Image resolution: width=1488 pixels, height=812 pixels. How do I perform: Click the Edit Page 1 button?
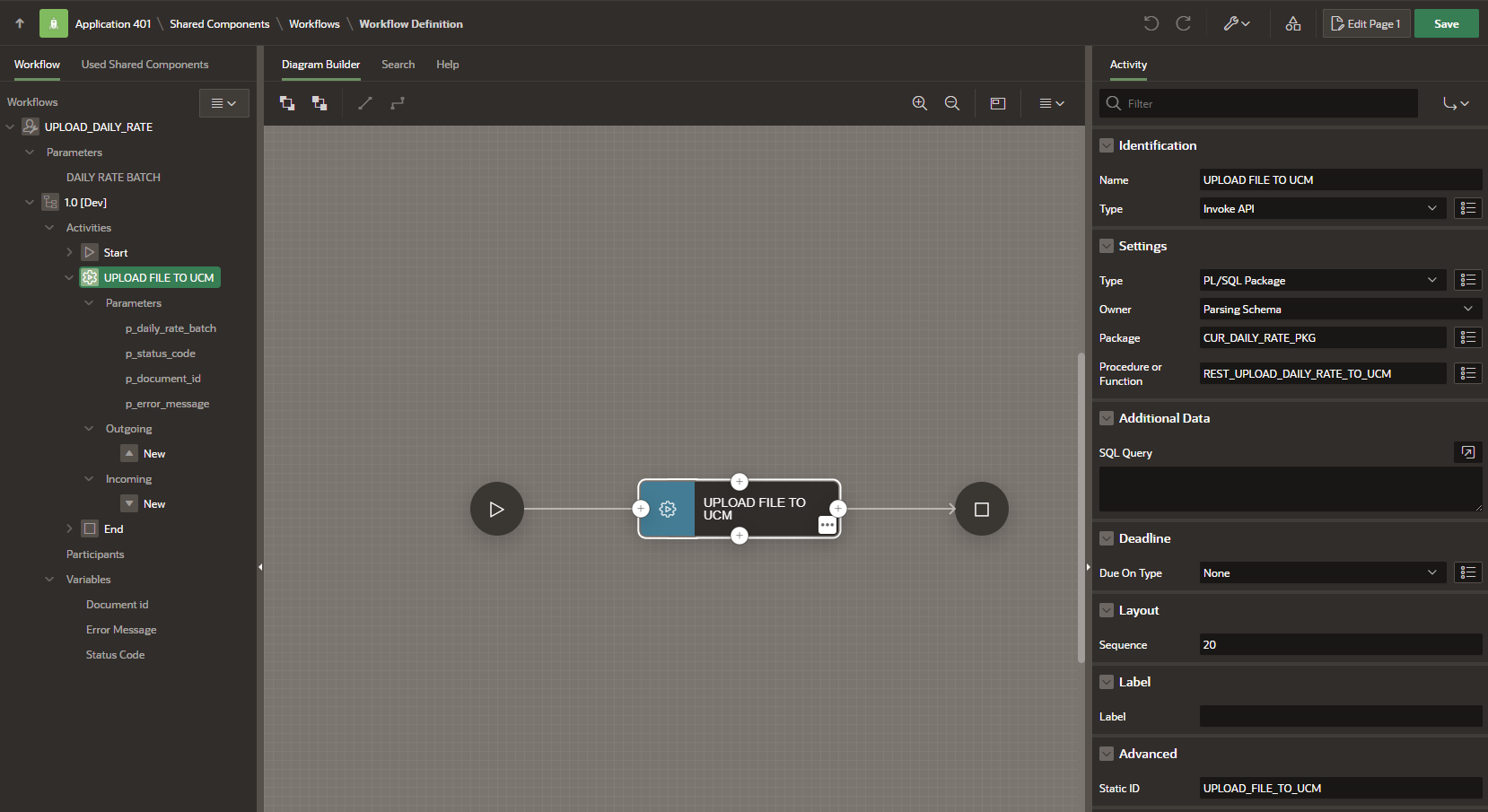[1366, 23]
